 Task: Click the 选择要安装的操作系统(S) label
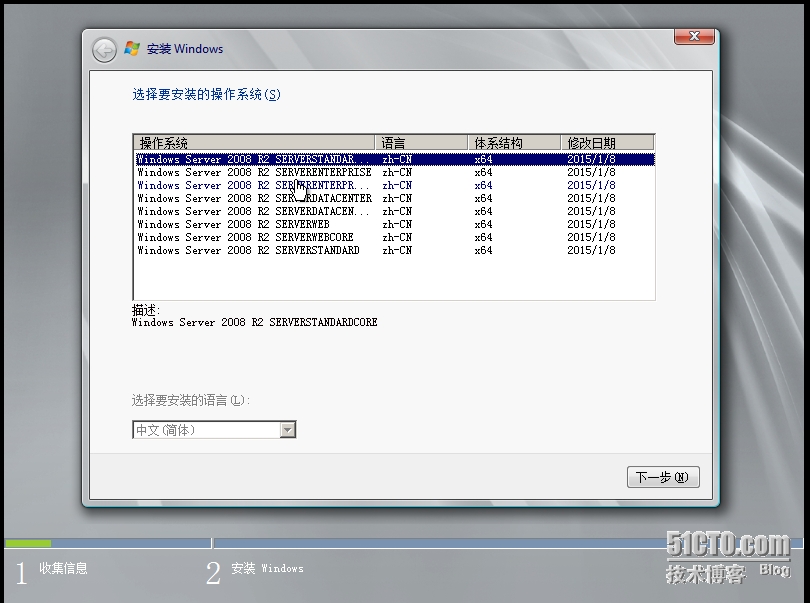[206, 95]
